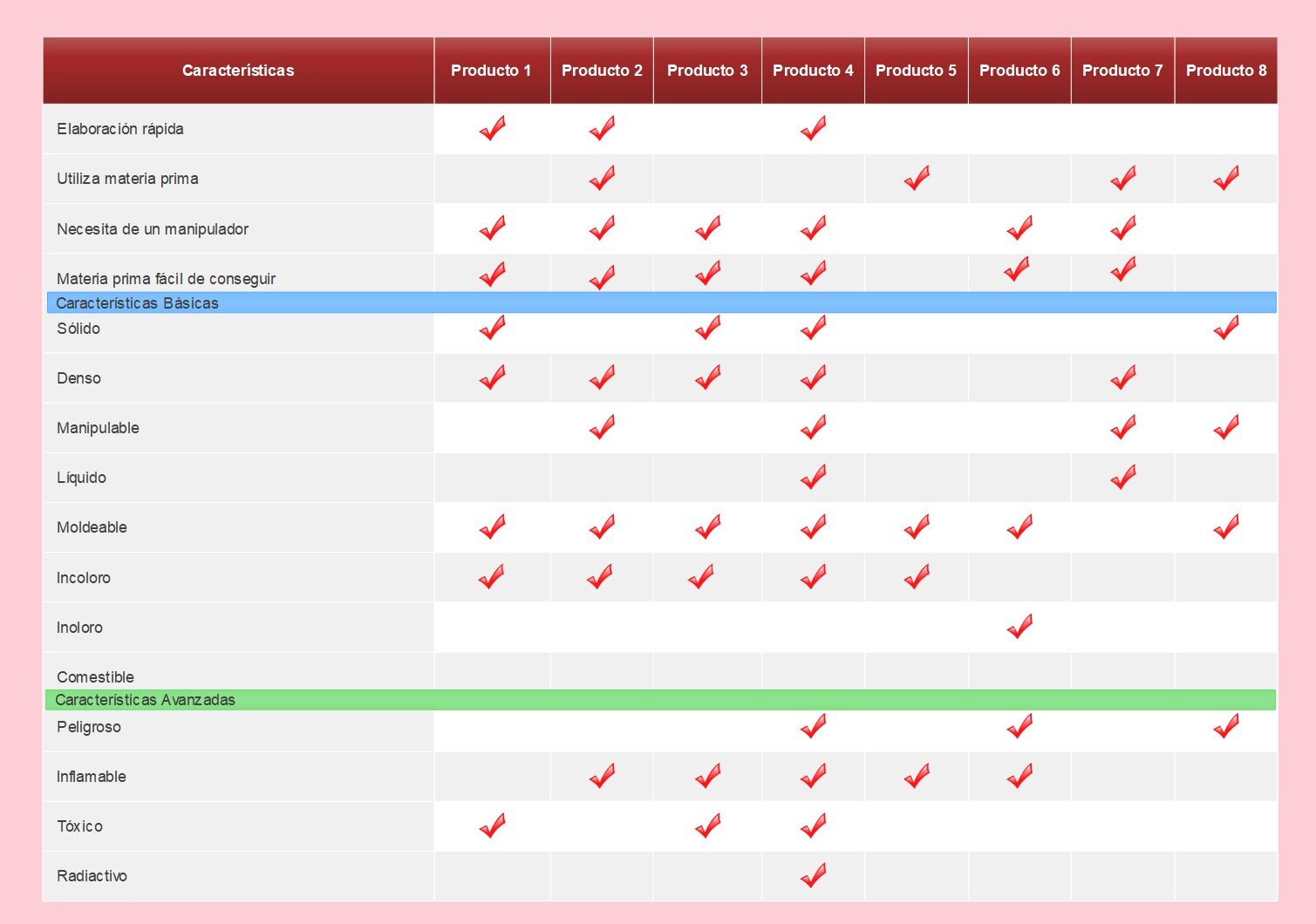
Task: Click the checkmark for Producto 1 Elaboración rápida
Action: point(491,128)
